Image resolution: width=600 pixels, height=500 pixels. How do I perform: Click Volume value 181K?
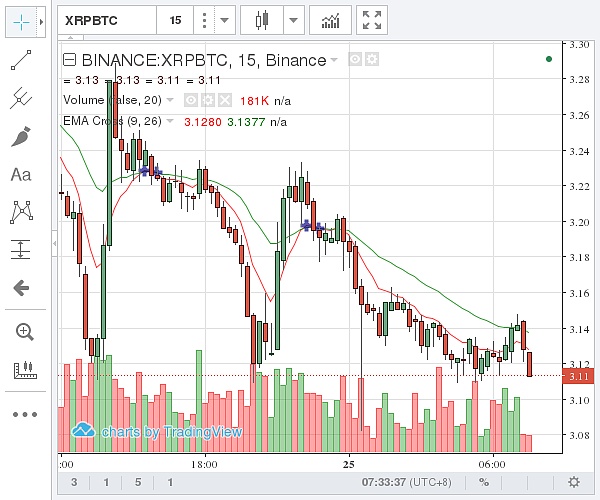coord(254,101)
